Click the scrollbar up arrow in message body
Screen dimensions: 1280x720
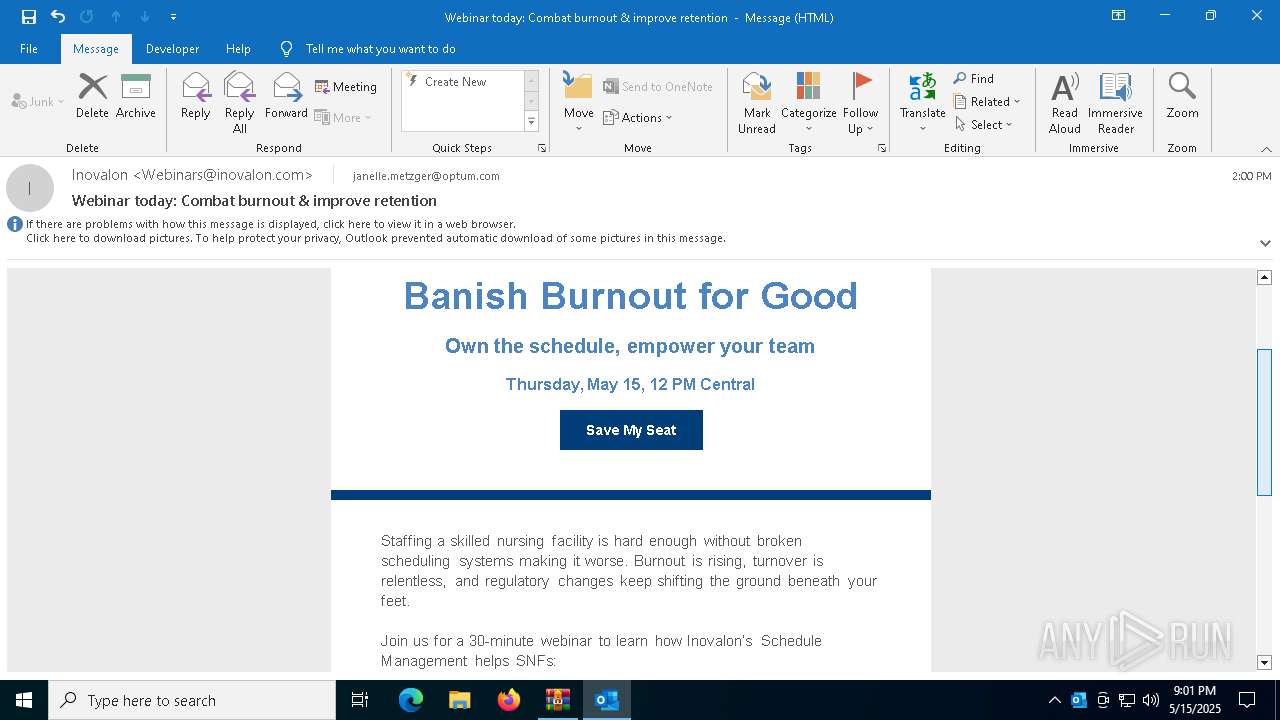1264,277
